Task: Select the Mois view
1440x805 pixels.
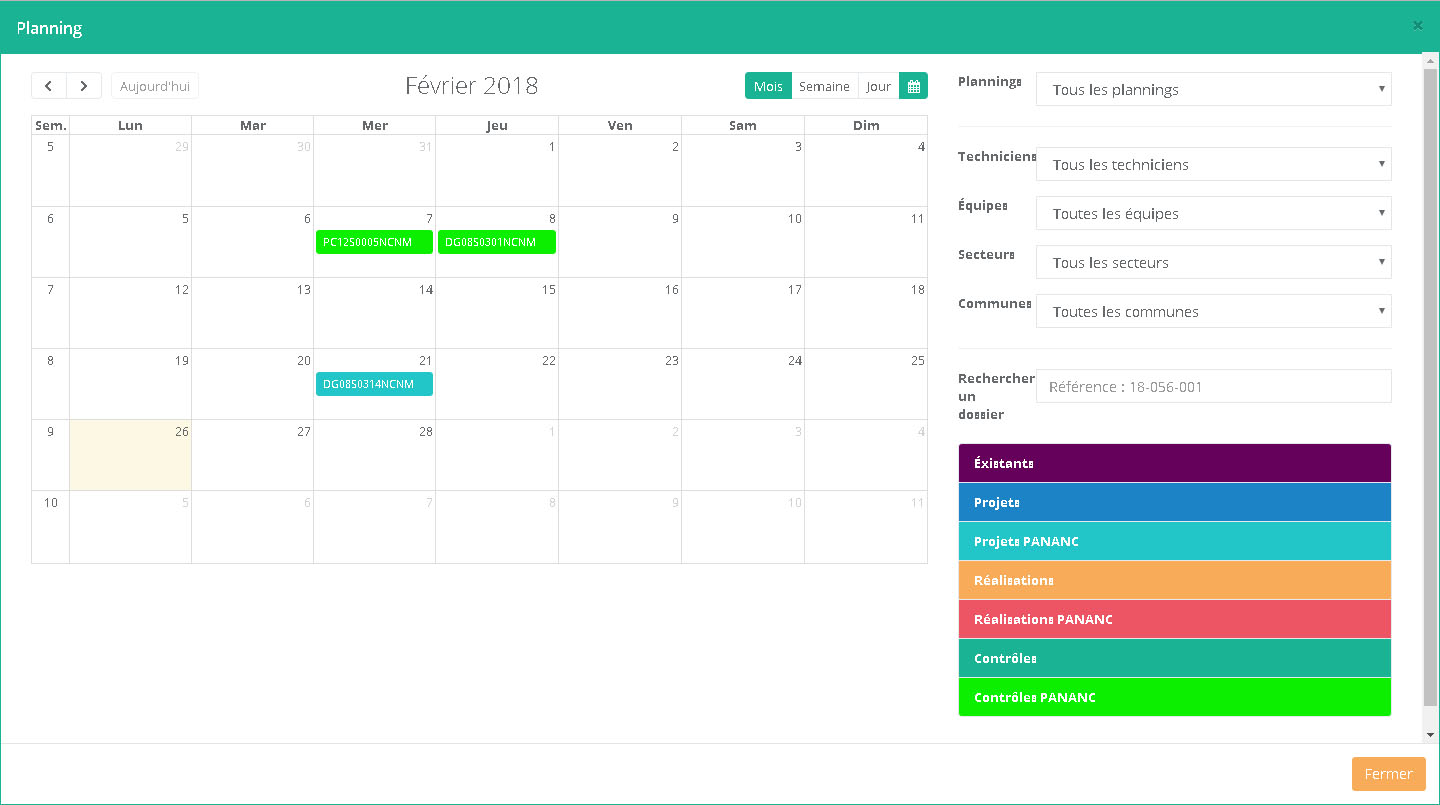Action: point(768,86)
